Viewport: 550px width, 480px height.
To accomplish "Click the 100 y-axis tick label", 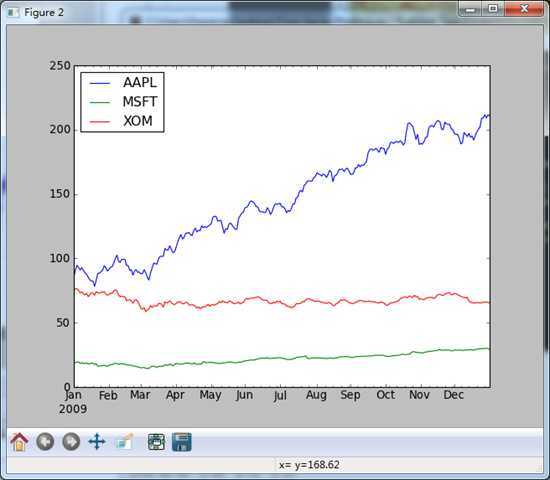I will [x=60, y=259].
